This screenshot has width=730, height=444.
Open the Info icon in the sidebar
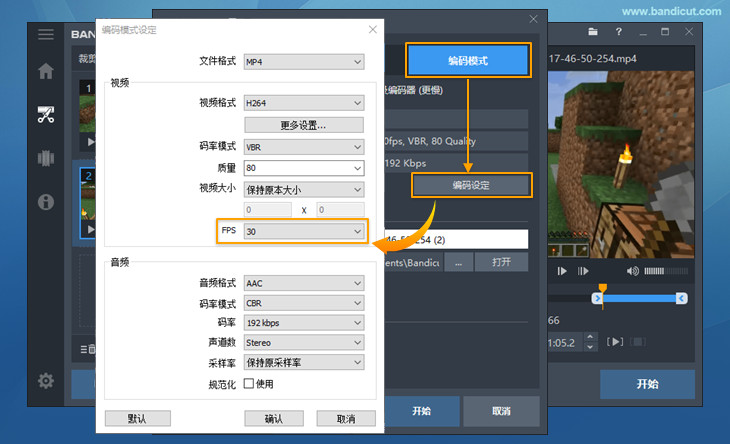pos(45,202)
